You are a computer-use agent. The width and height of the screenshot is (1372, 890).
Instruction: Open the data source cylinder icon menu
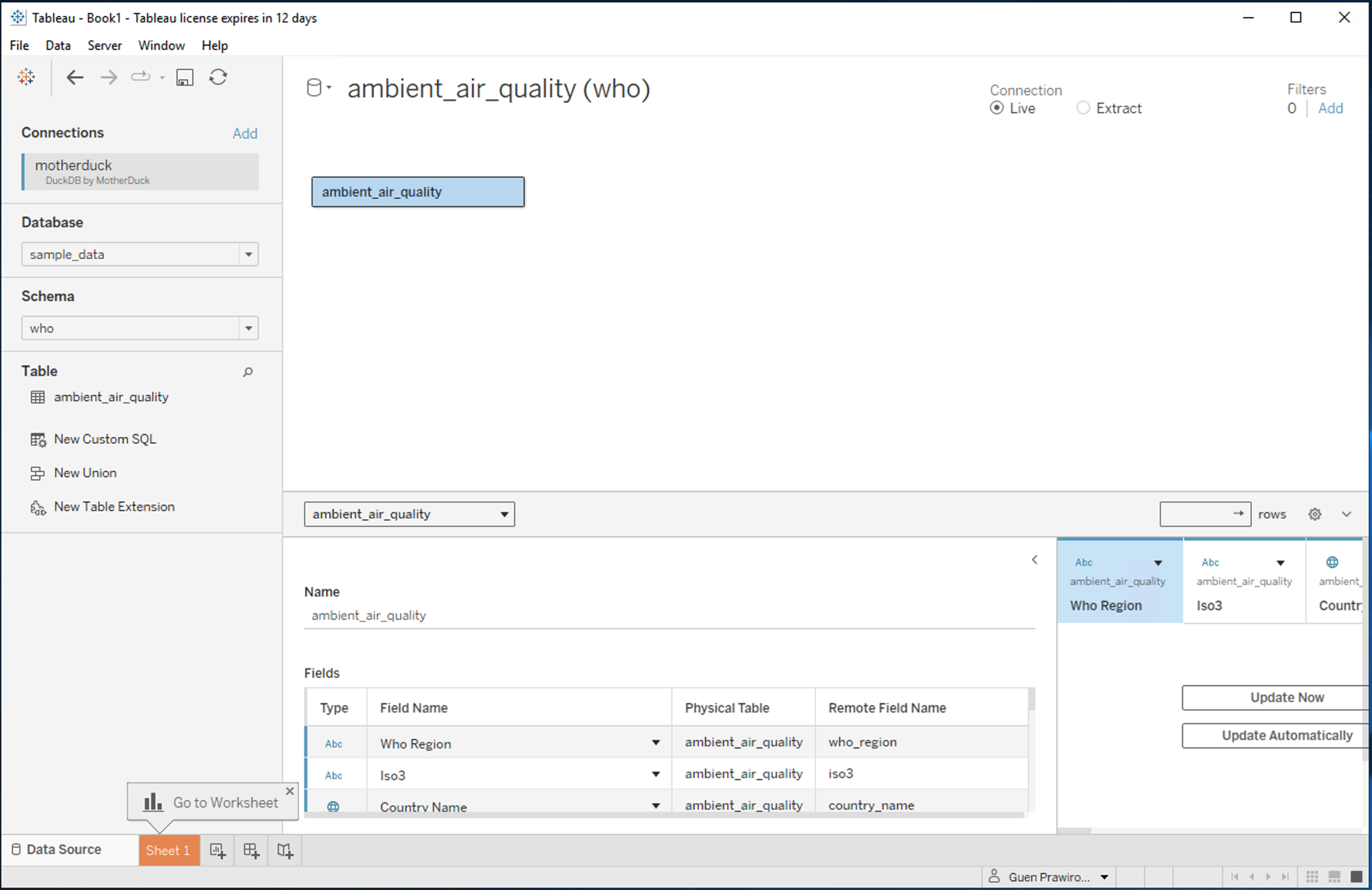pos(318,88)
